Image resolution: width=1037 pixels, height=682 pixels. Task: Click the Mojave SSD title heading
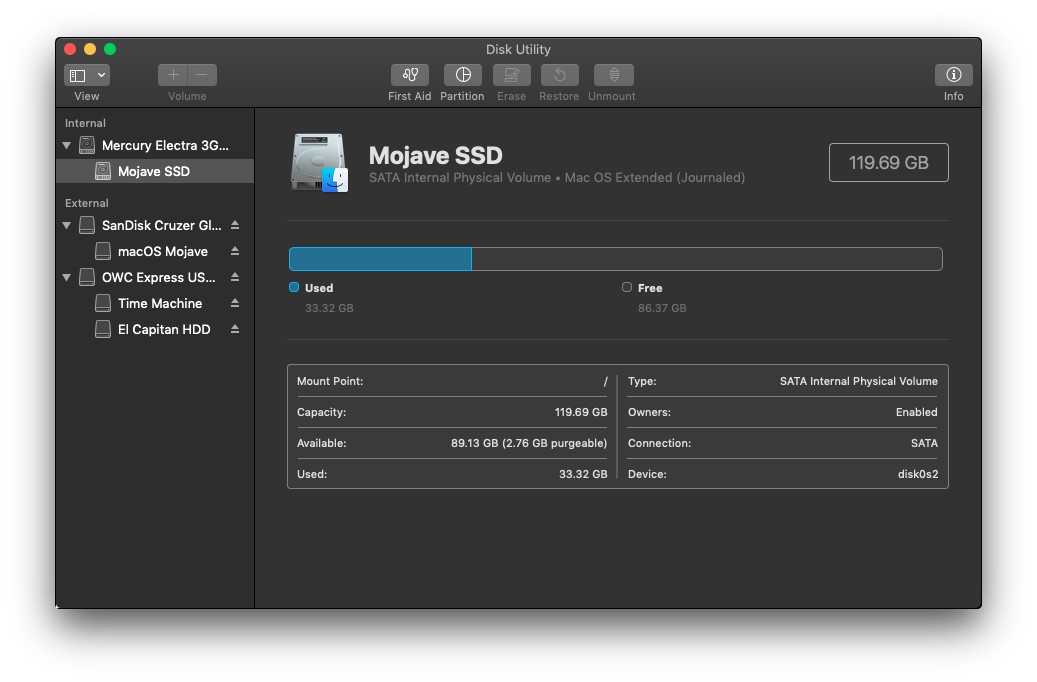tap(436, 156)
